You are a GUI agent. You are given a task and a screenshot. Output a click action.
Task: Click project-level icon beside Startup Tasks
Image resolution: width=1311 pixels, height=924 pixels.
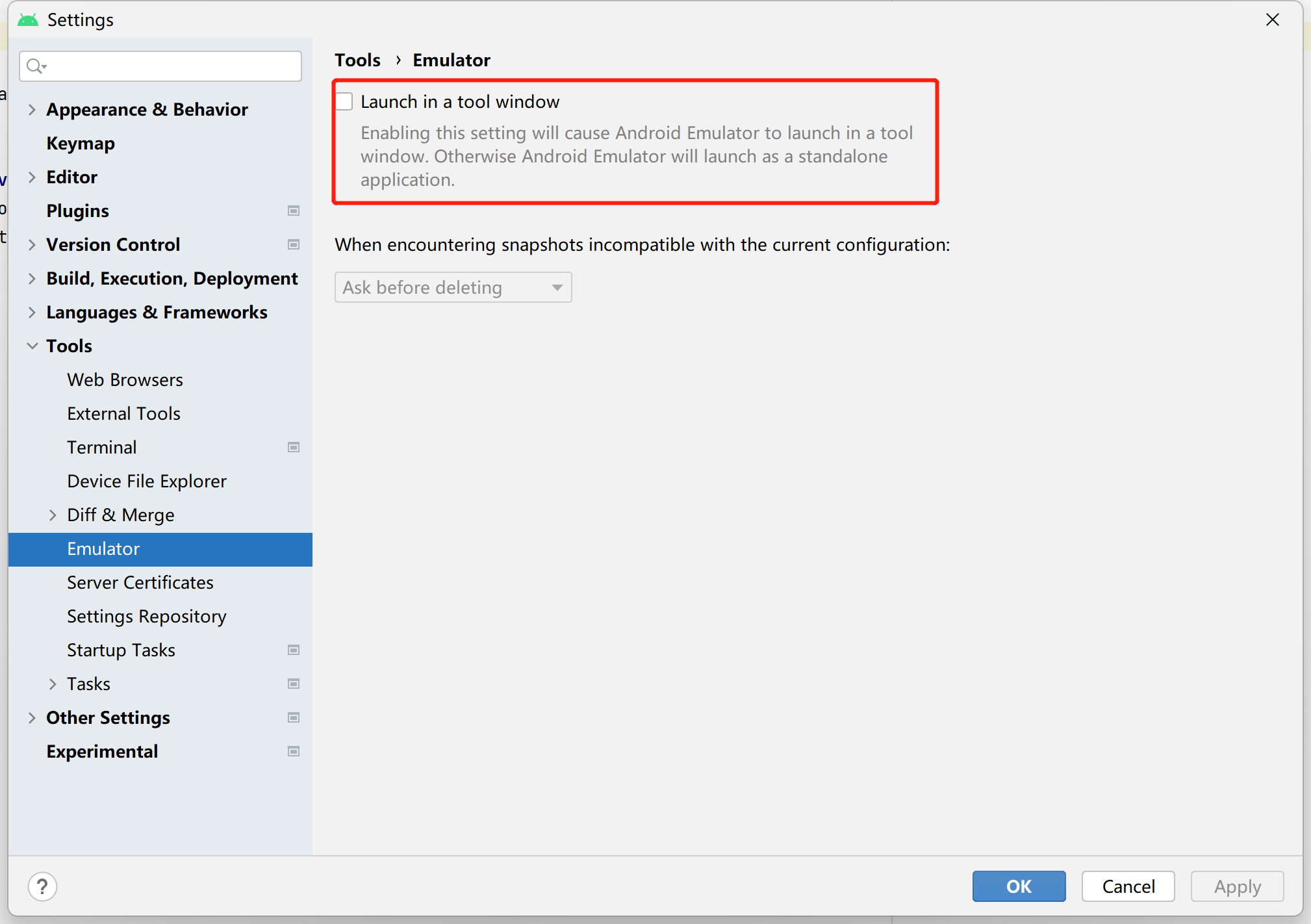tap(294, 650)
